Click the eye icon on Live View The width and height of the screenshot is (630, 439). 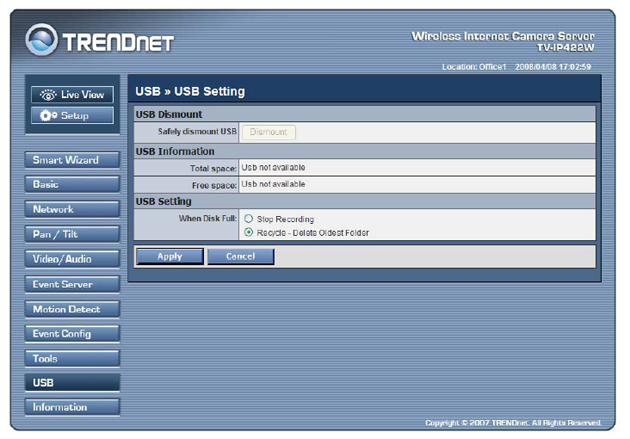pyautogui.click(x=48, y=95)
